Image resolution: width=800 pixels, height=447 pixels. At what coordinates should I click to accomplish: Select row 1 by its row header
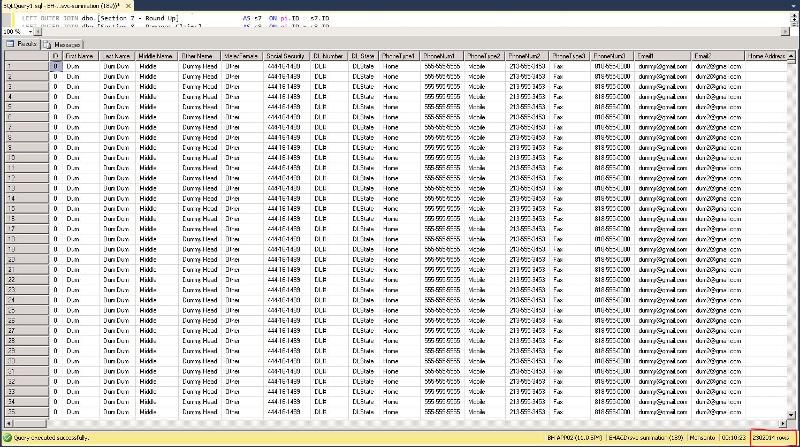click(x=27, y=66)
